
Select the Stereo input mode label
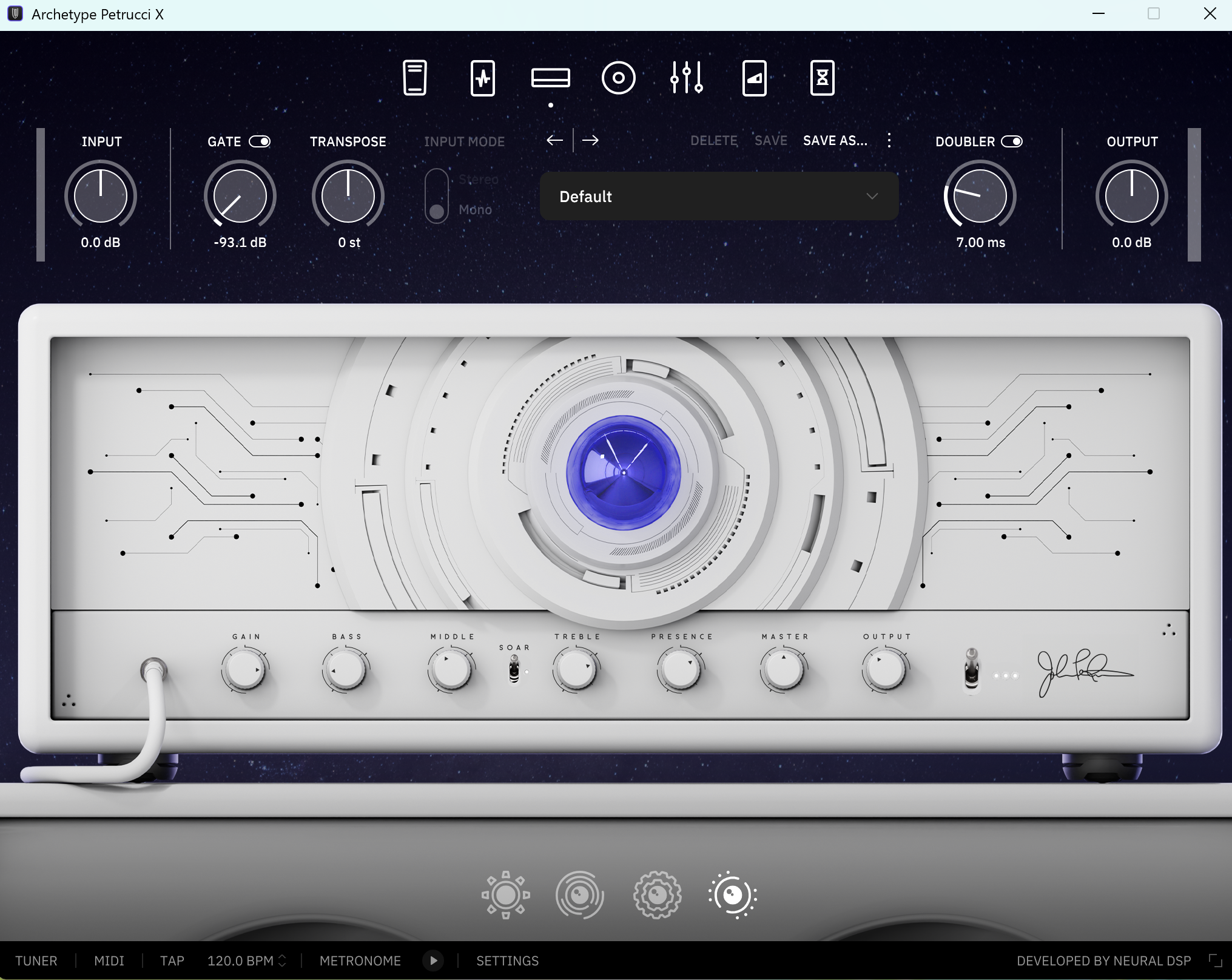[479, 180]
